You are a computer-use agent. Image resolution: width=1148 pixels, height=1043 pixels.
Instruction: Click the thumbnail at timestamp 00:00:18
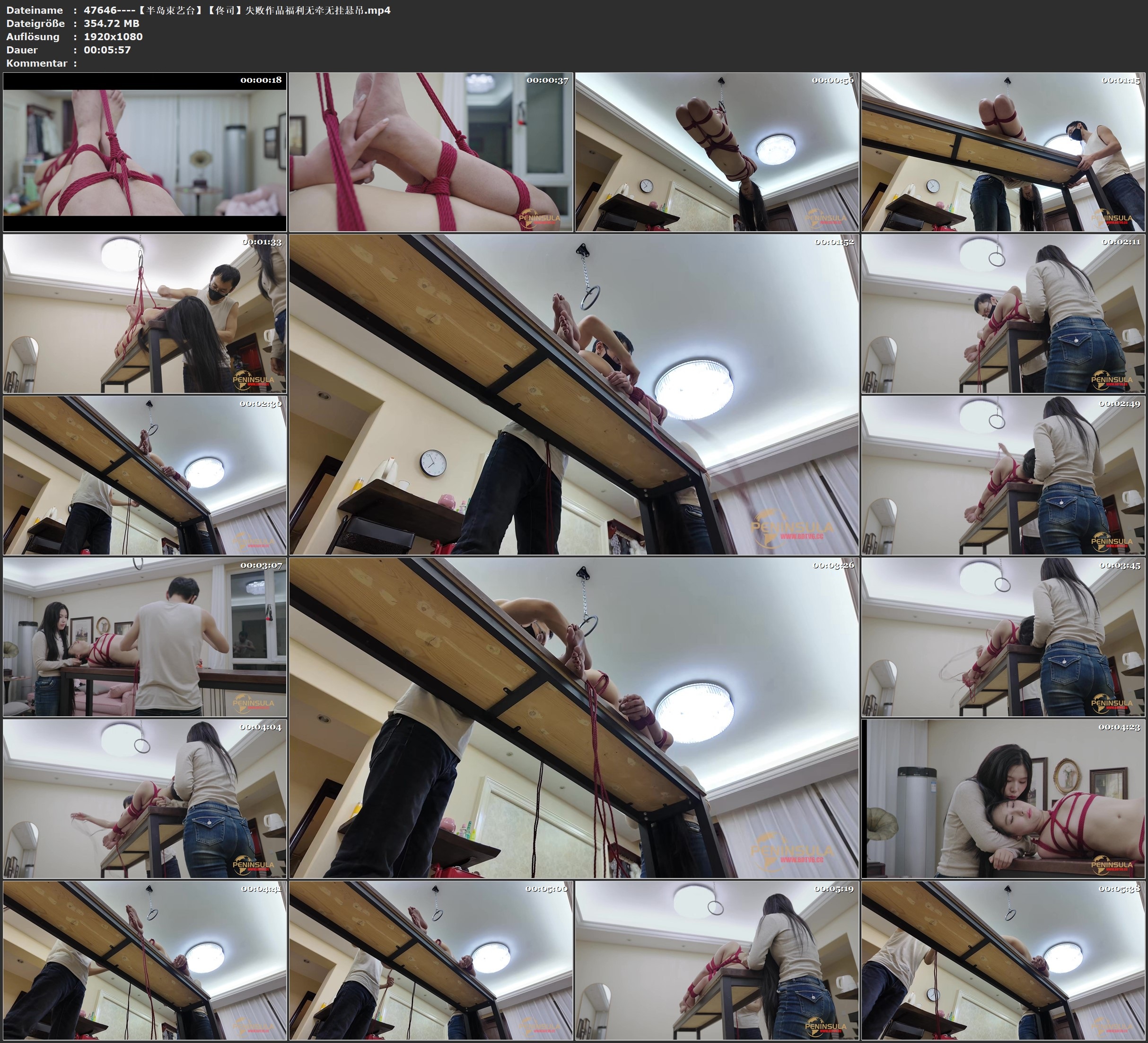145,152
